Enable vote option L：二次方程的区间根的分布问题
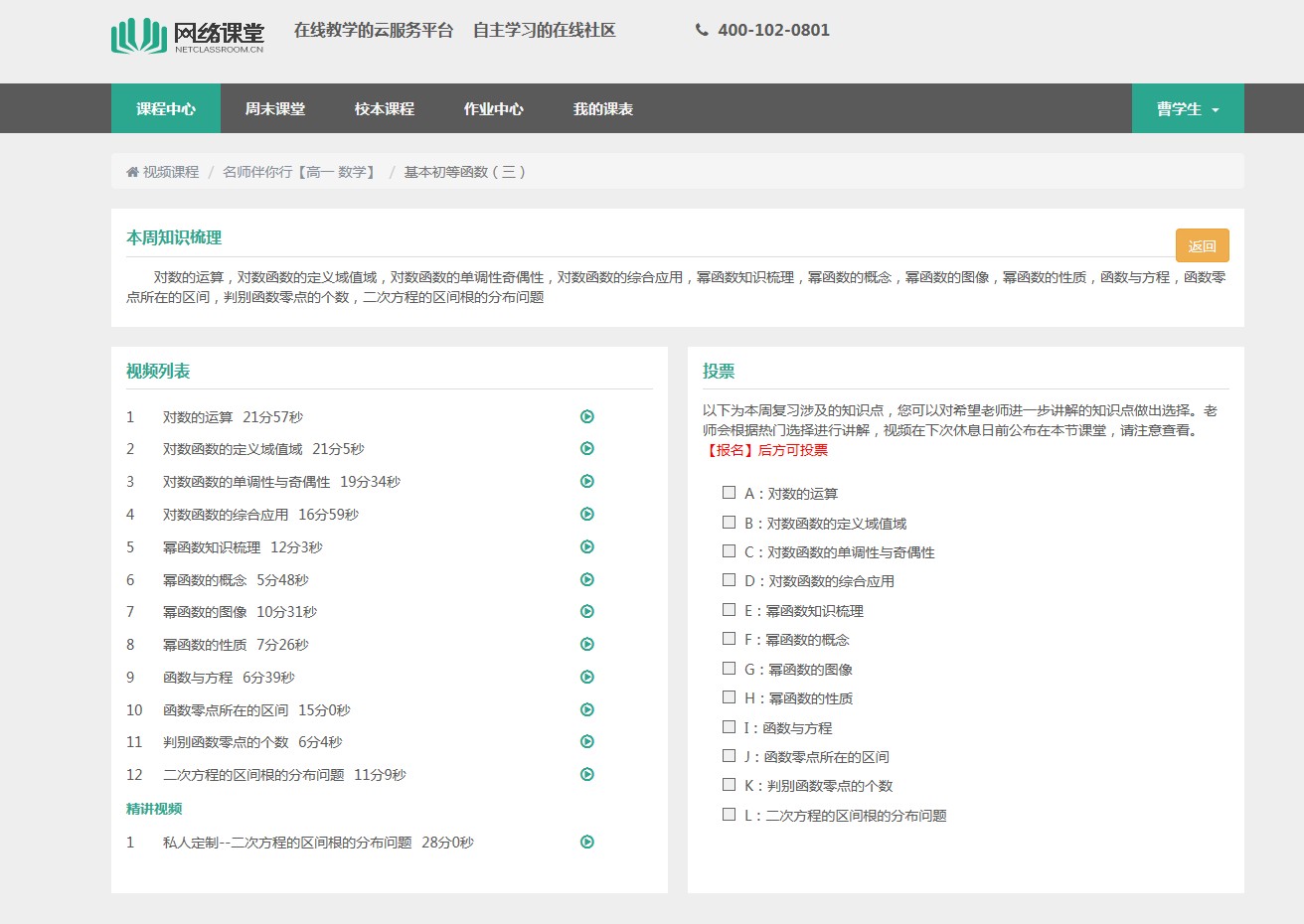Screen dimensions: 1304x924 pyautogui.click(x=729, y=815)
